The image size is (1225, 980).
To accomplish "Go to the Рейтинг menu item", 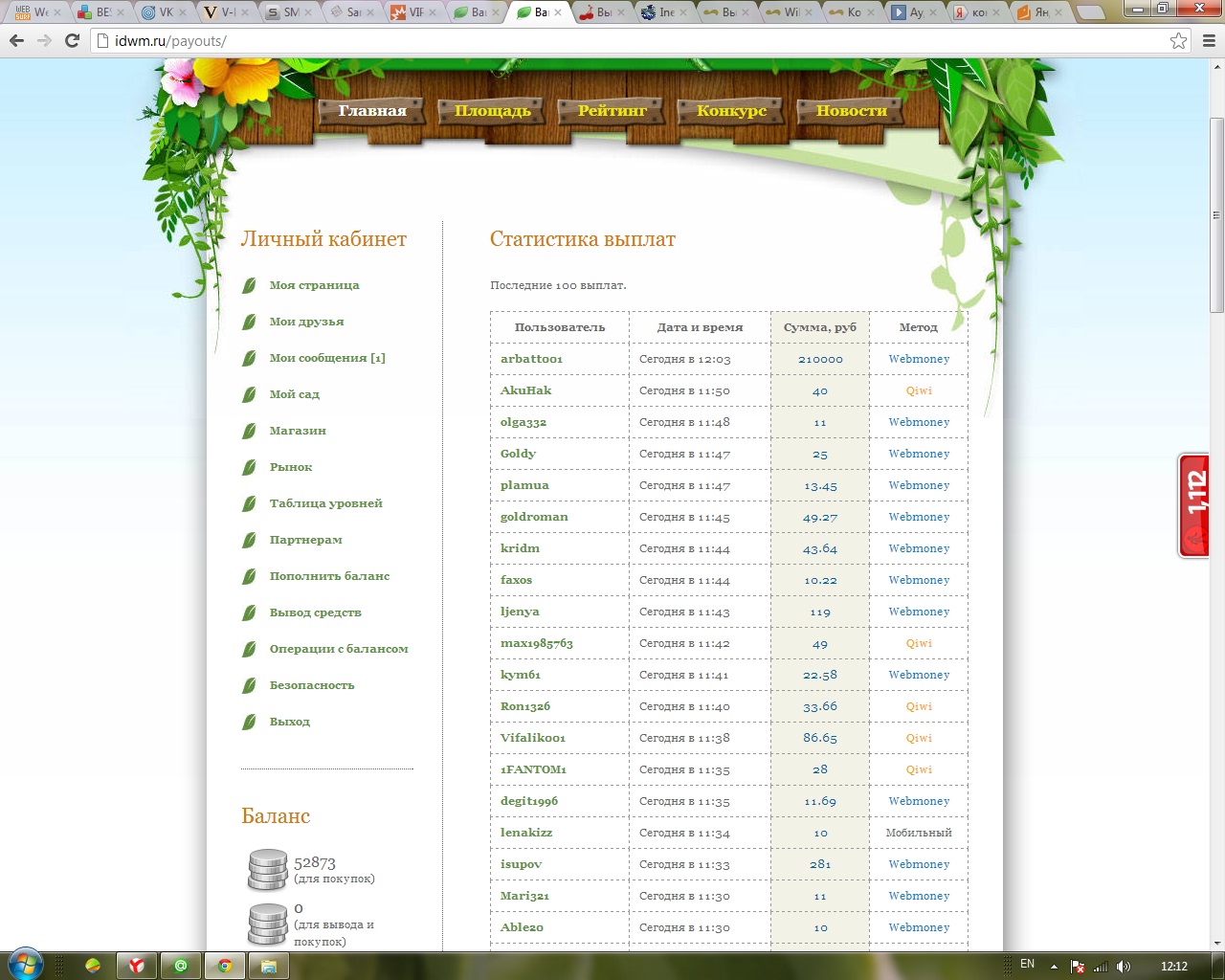I will click(612, 111).
